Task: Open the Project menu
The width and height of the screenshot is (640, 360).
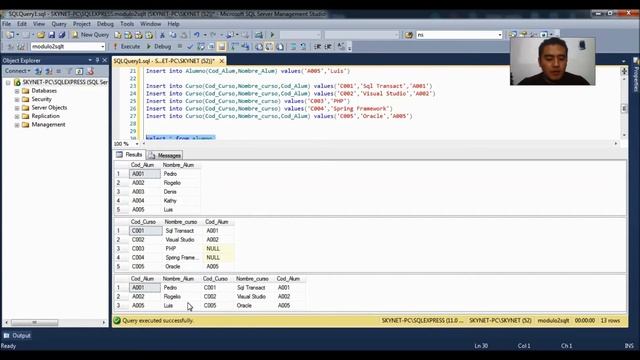Action: pyautogui.click(x=82, y=24)
